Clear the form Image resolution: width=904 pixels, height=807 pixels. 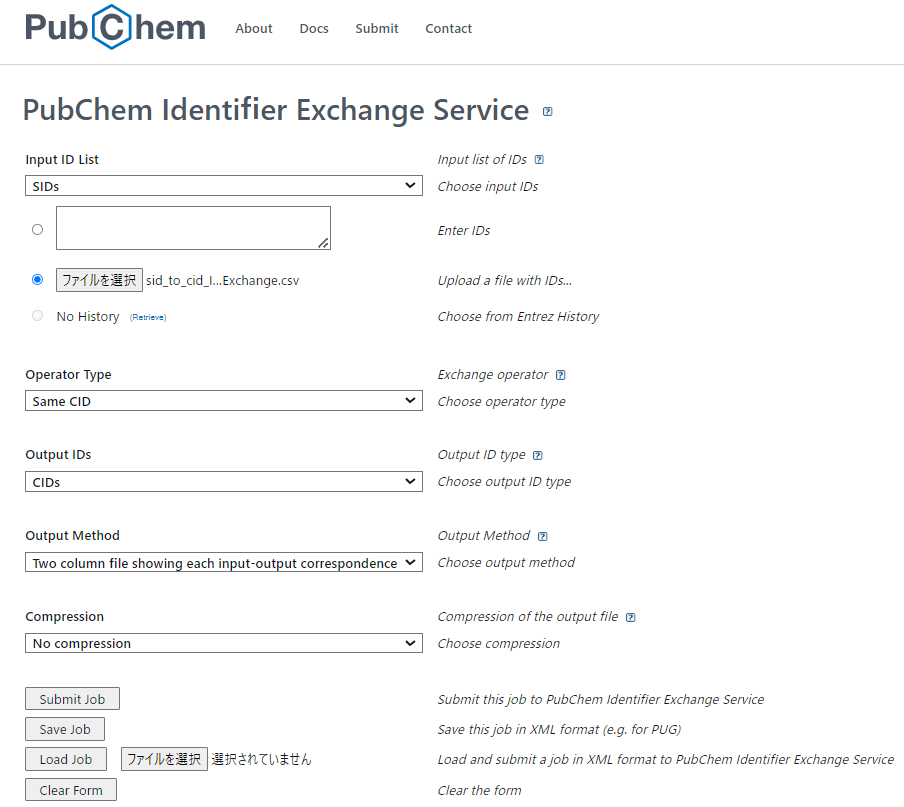(70, 789)
